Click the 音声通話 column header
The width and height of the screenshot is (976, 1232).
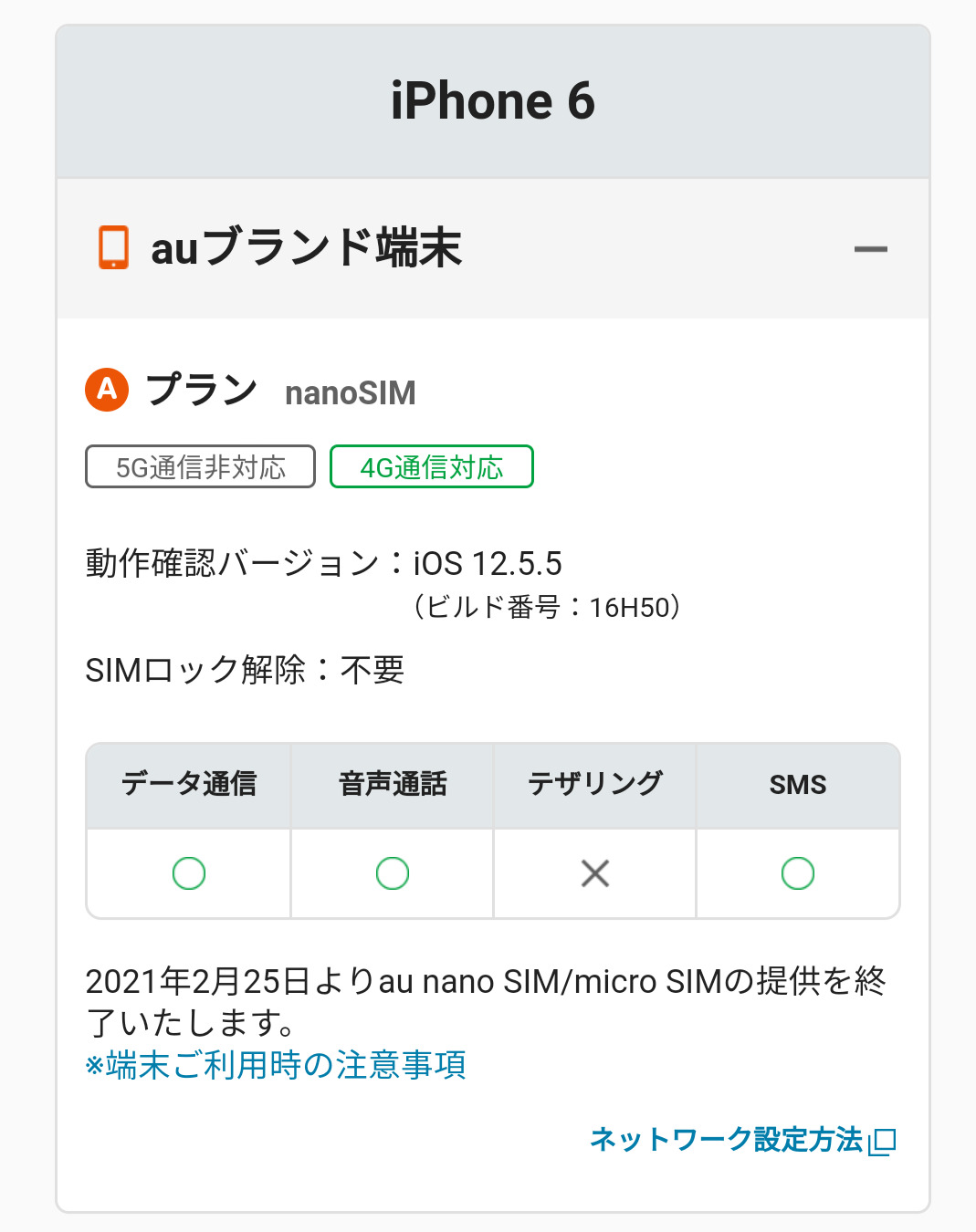click(393, 784)
